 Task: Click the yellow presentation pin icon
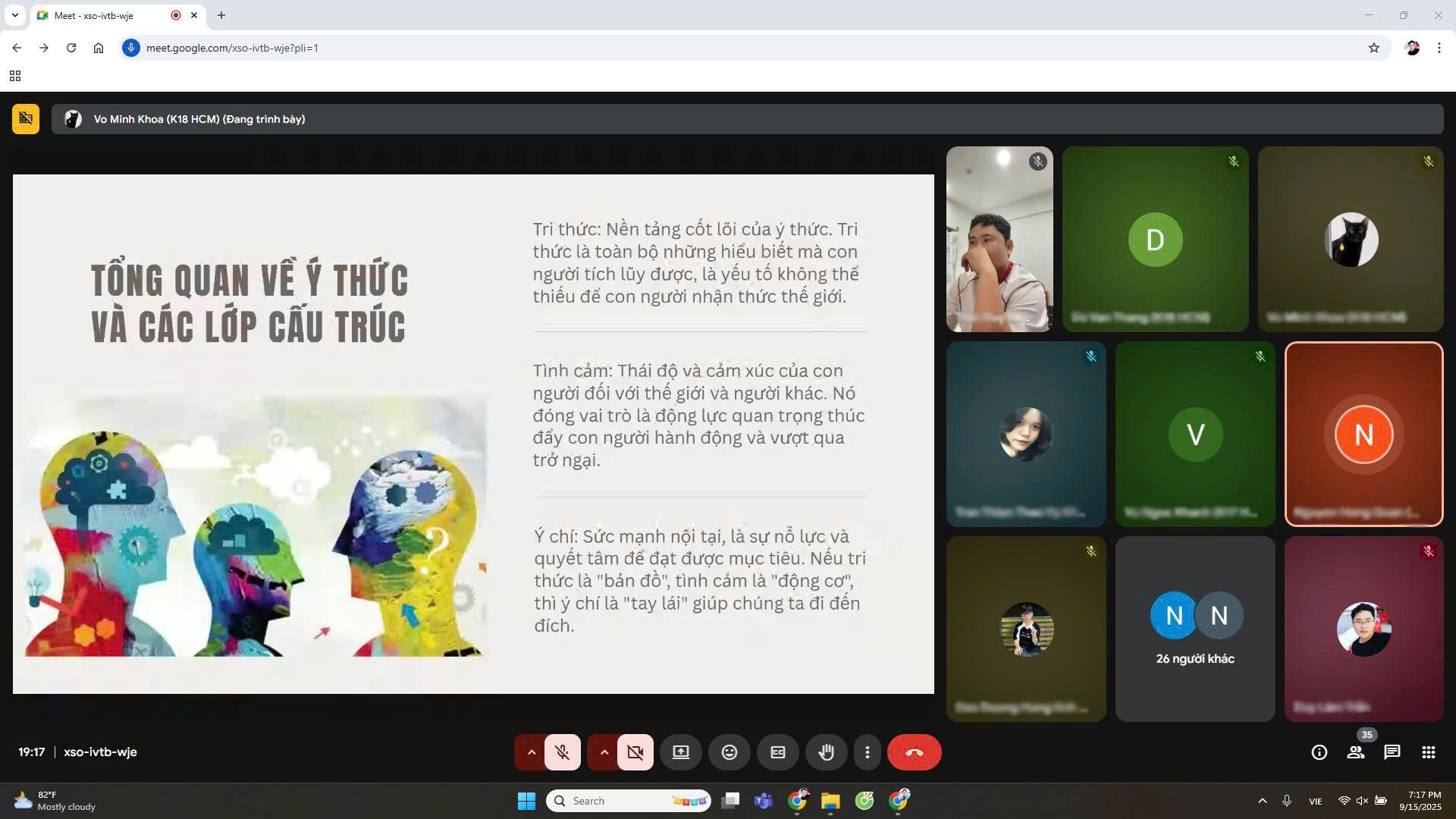tap(26, 119)
